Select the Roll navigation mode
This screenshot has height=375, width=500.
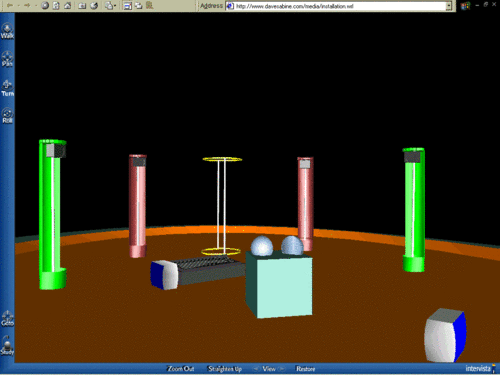(x=7, y=116)
